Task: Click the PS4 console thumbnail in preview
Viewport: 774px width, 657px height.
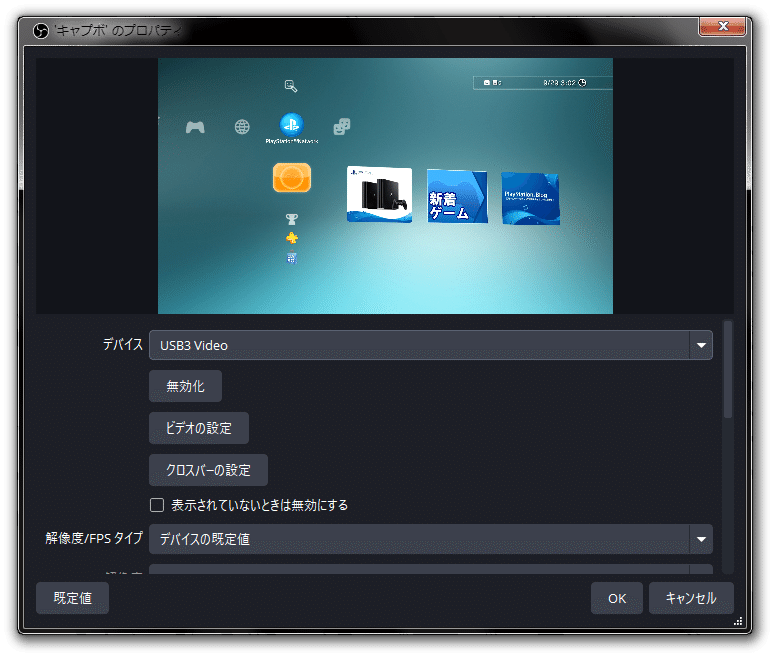Action: pos(380,194)
